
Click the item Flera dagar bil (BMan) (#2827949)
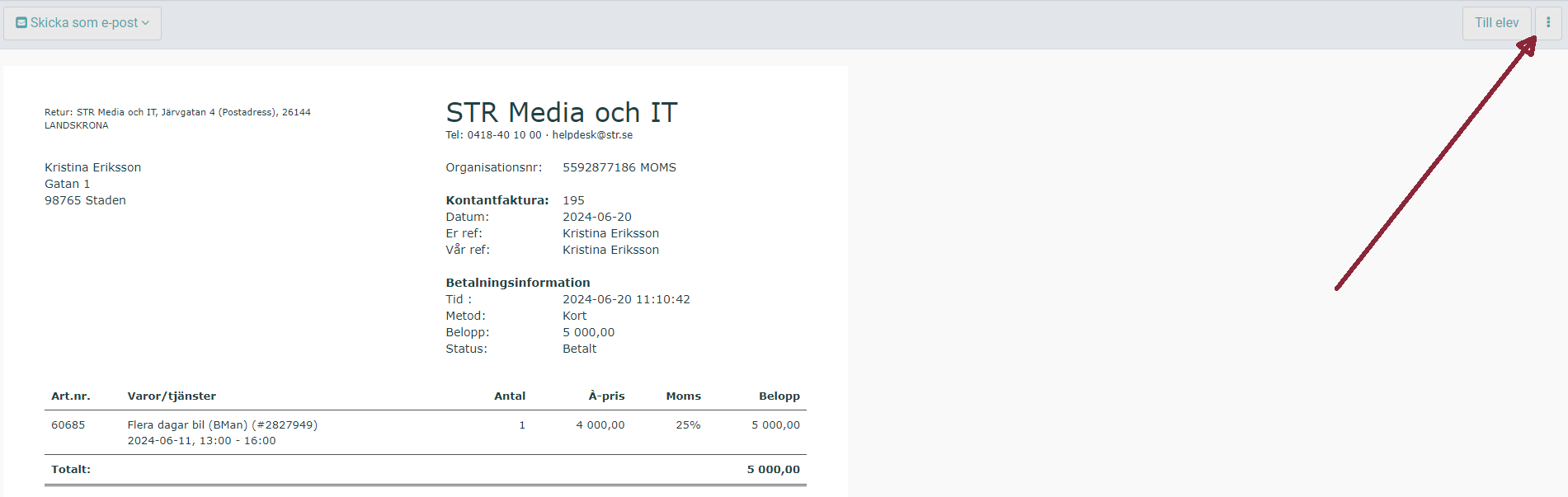223,425
